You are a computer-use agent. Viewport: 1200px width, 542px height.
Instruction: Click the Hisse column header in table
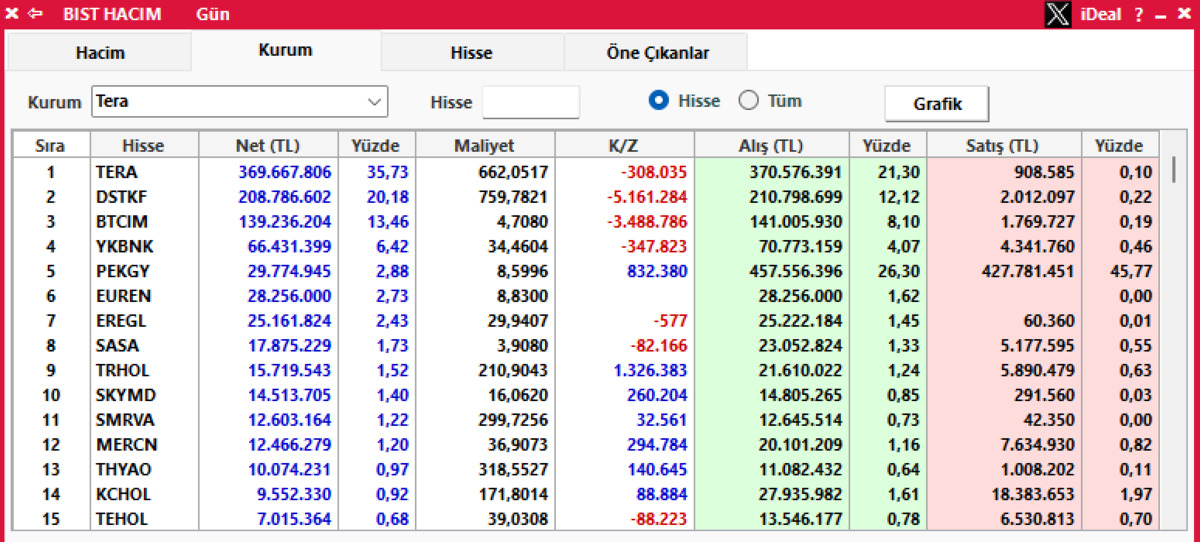coord(143,146)
